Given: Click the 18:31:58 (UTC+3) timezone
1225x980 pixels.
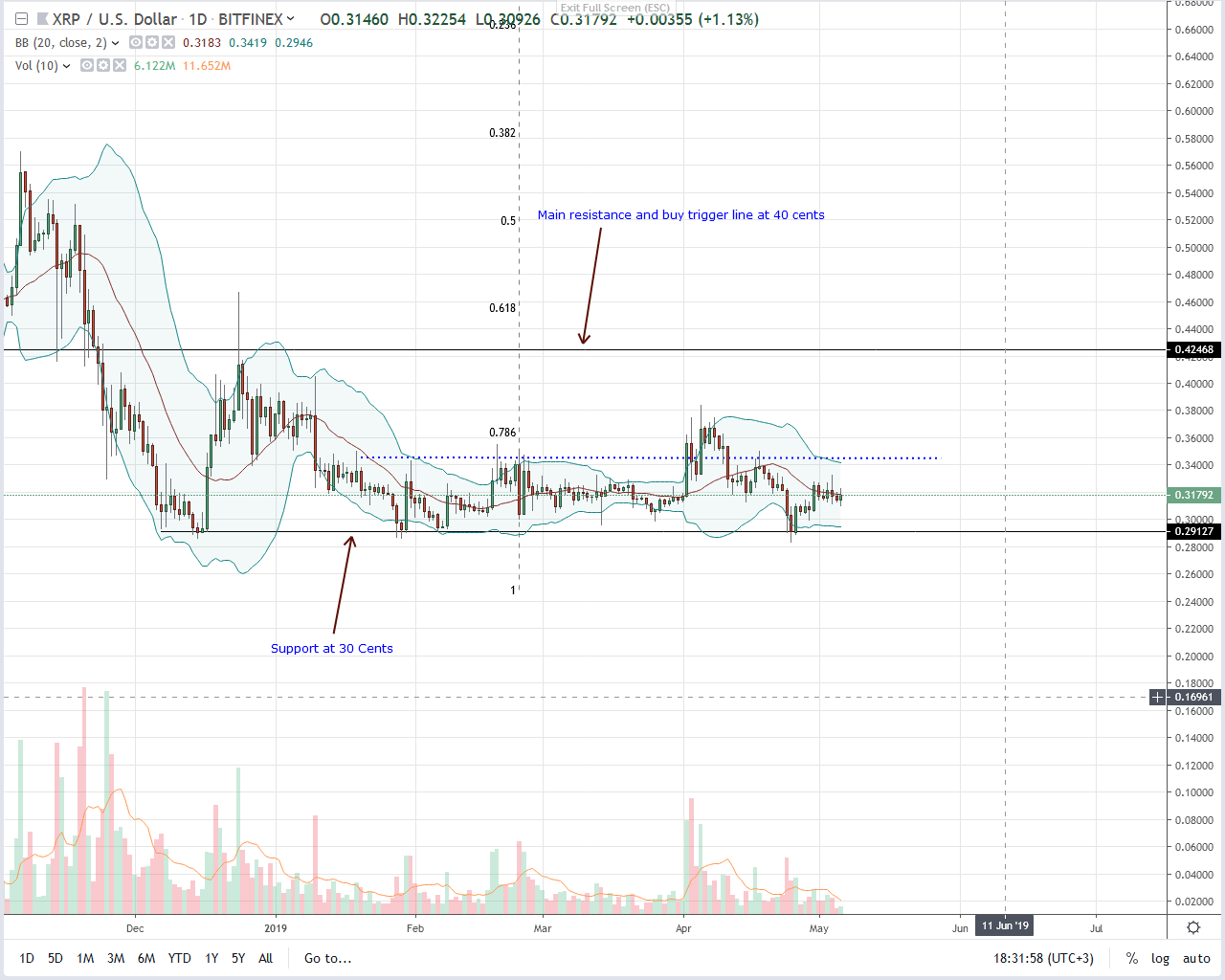Looking at the screenshot, I should 1043,958.
